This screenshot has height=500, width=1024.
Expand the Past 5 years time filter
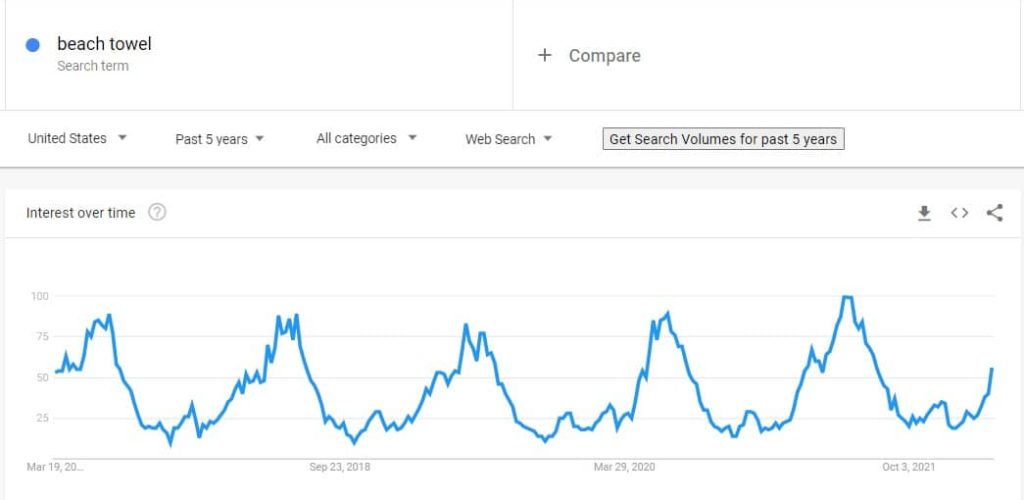coord(219,139)
